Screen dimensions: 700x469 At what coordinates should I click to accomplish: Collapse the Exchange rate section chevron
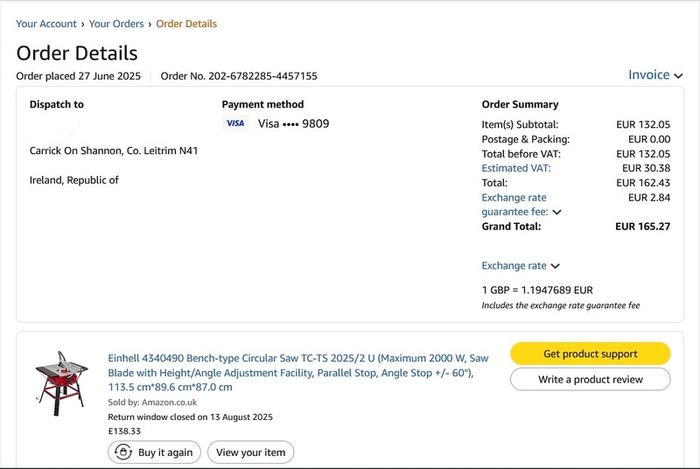pyautogui.click(x=555, y=266)
